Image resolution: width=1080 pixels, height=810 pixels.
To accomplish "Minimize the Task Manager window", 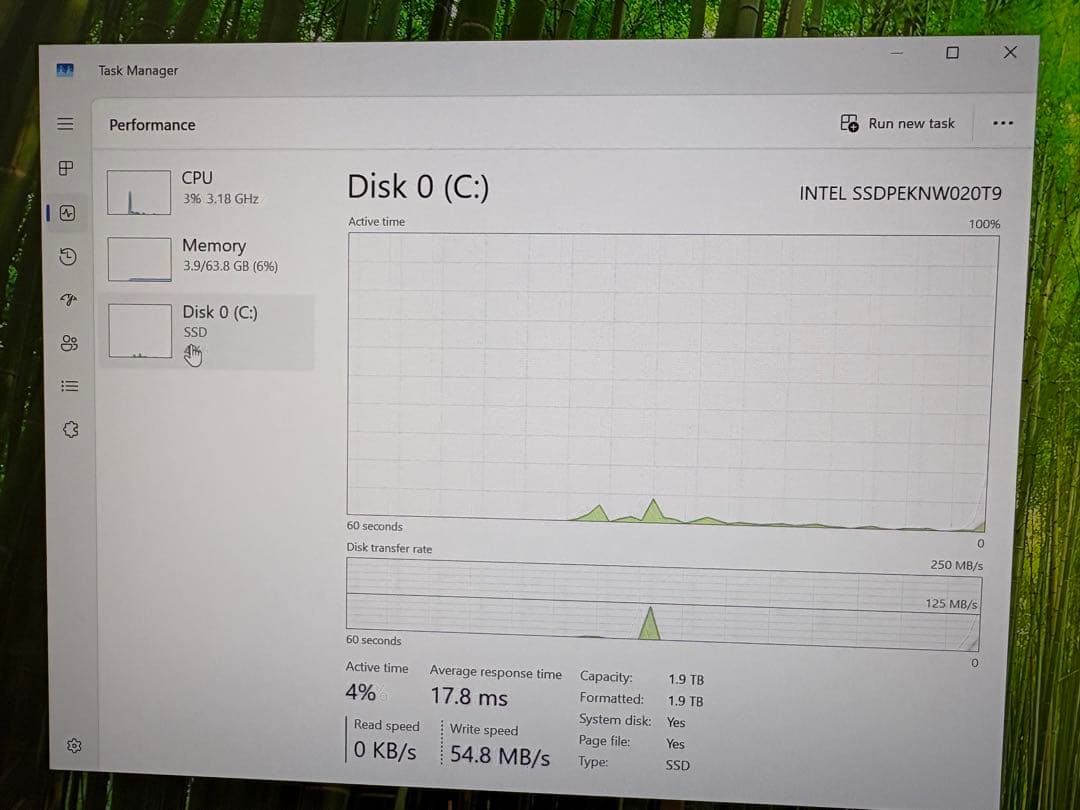I will (x=896, y=53).
